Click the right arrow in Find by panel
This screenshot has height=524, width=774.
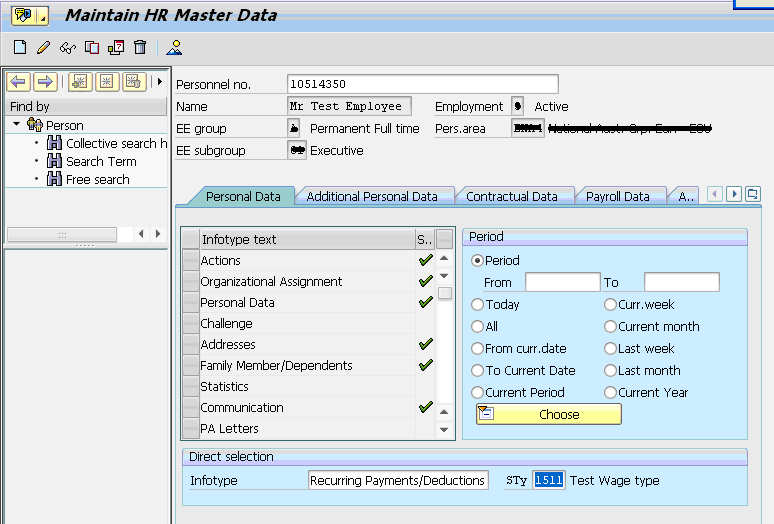44,81
